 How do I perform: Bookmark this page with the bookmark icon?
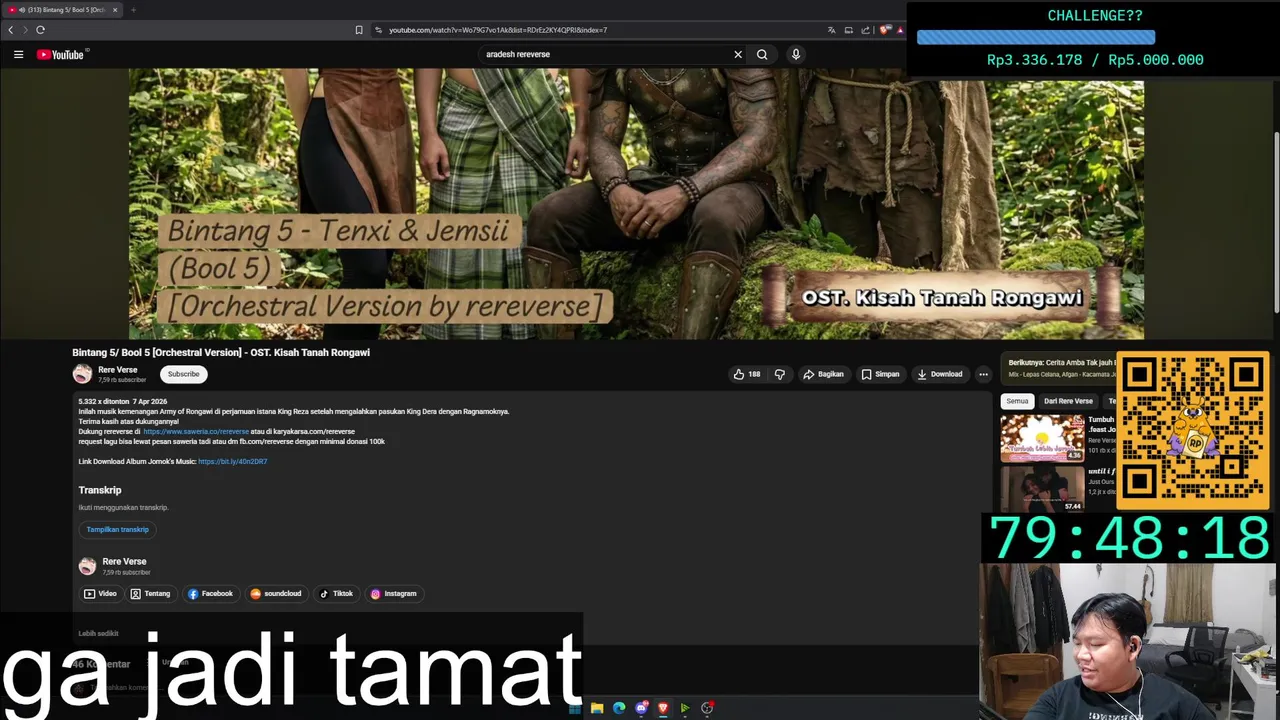[x=359, y=30]
